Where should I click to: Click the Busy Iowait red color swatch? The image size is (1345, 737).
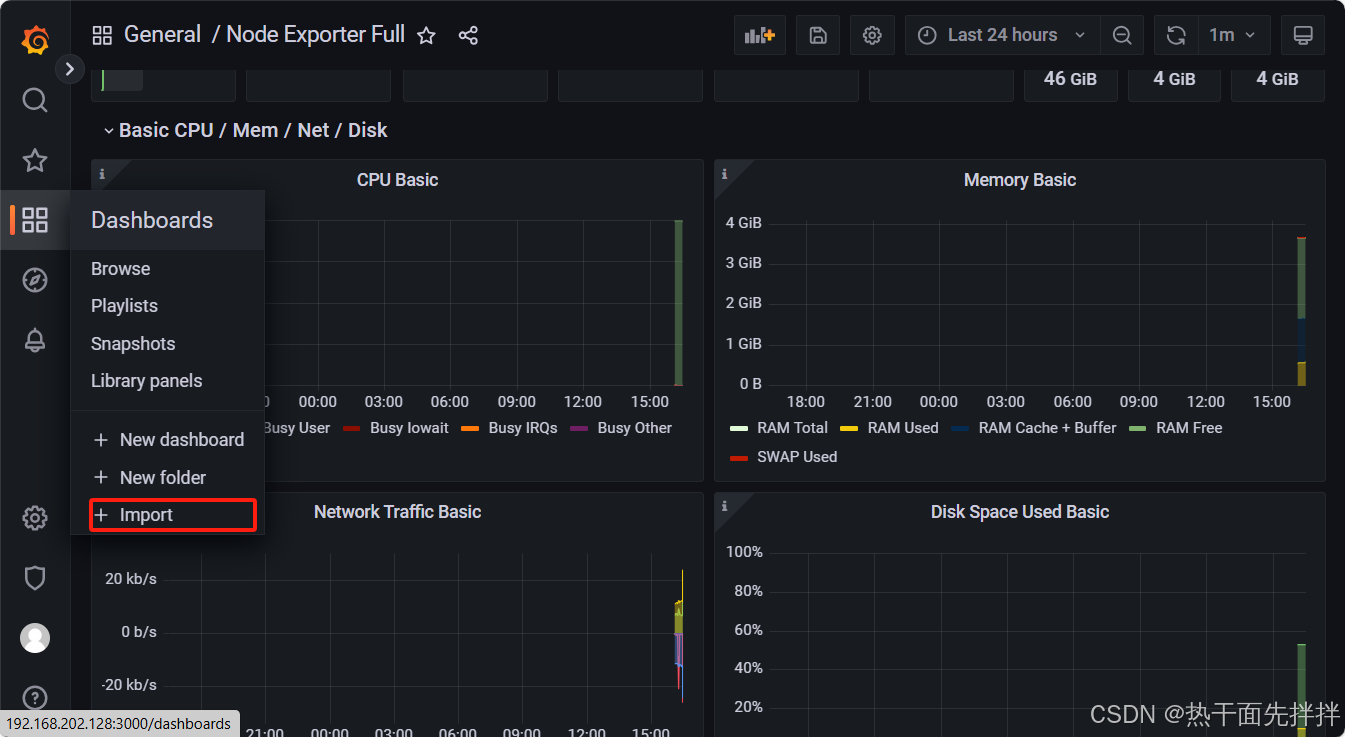(351, 428)
